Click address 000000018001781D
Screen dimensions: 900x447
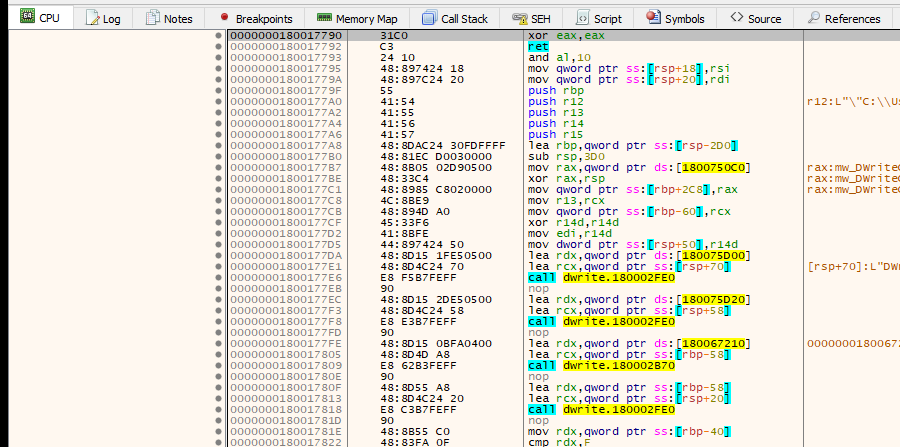[x=286, y=421]
